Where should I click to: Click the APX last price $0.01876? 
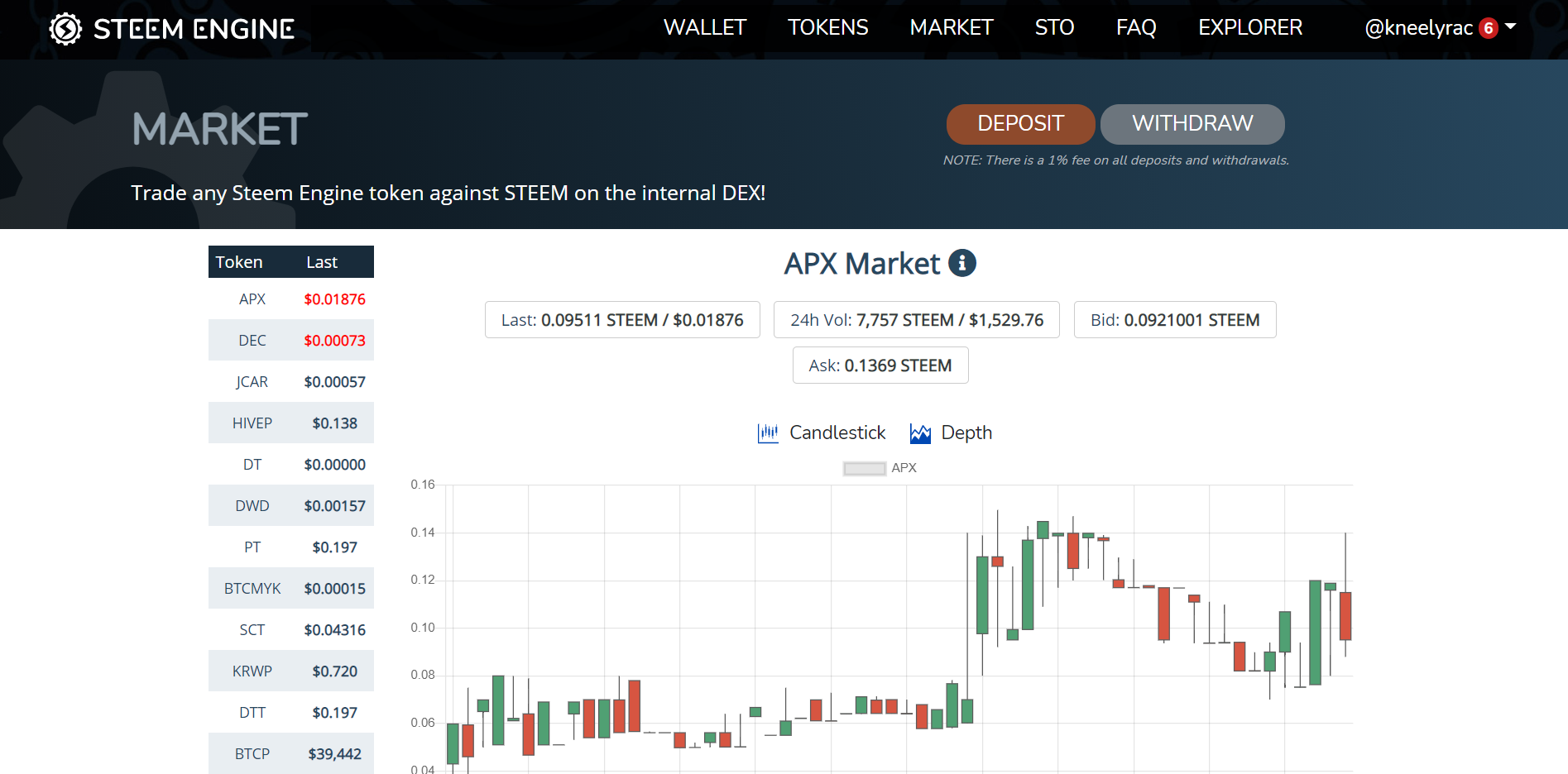[x=334, y=299]
